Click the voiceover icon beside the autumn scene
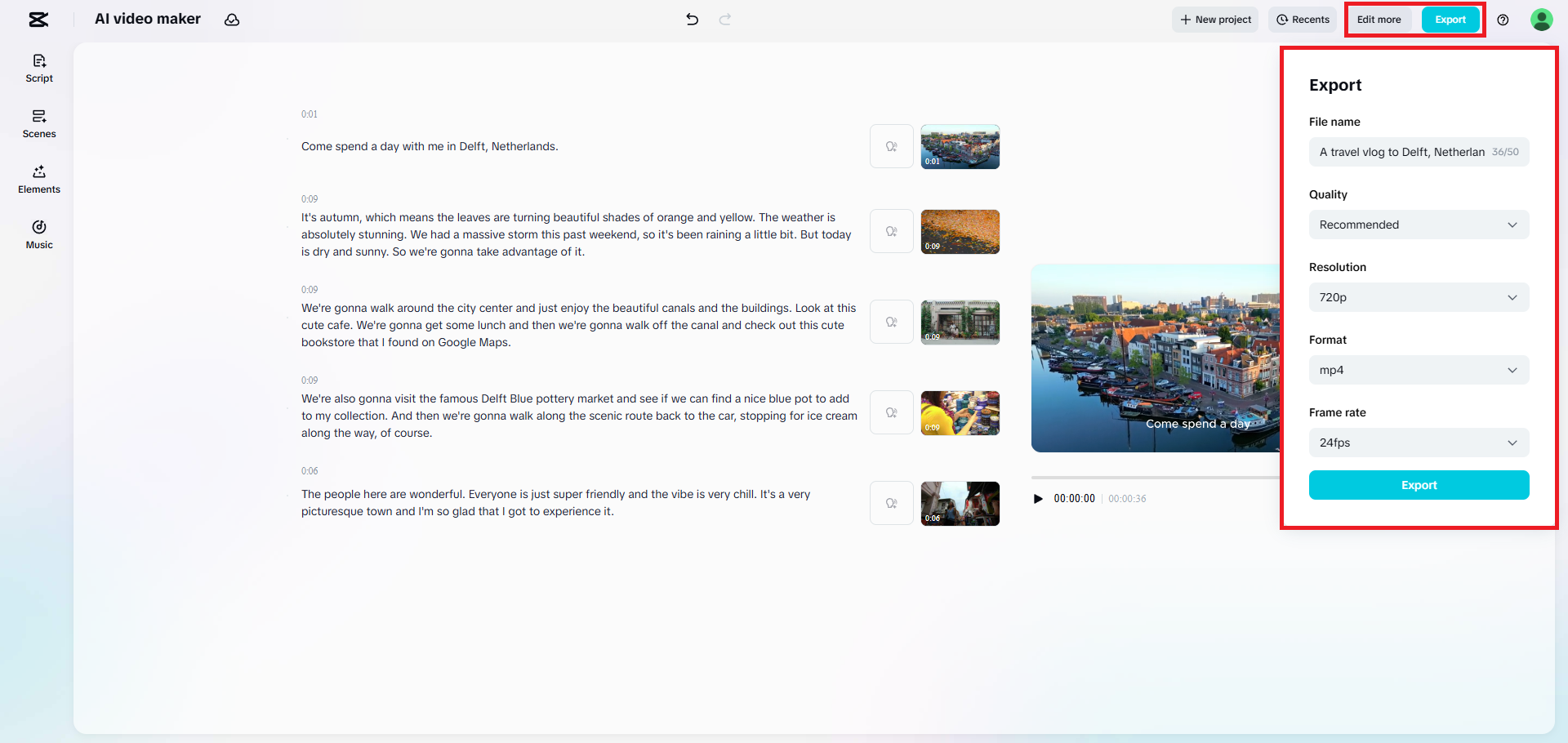 pos(891,231)
